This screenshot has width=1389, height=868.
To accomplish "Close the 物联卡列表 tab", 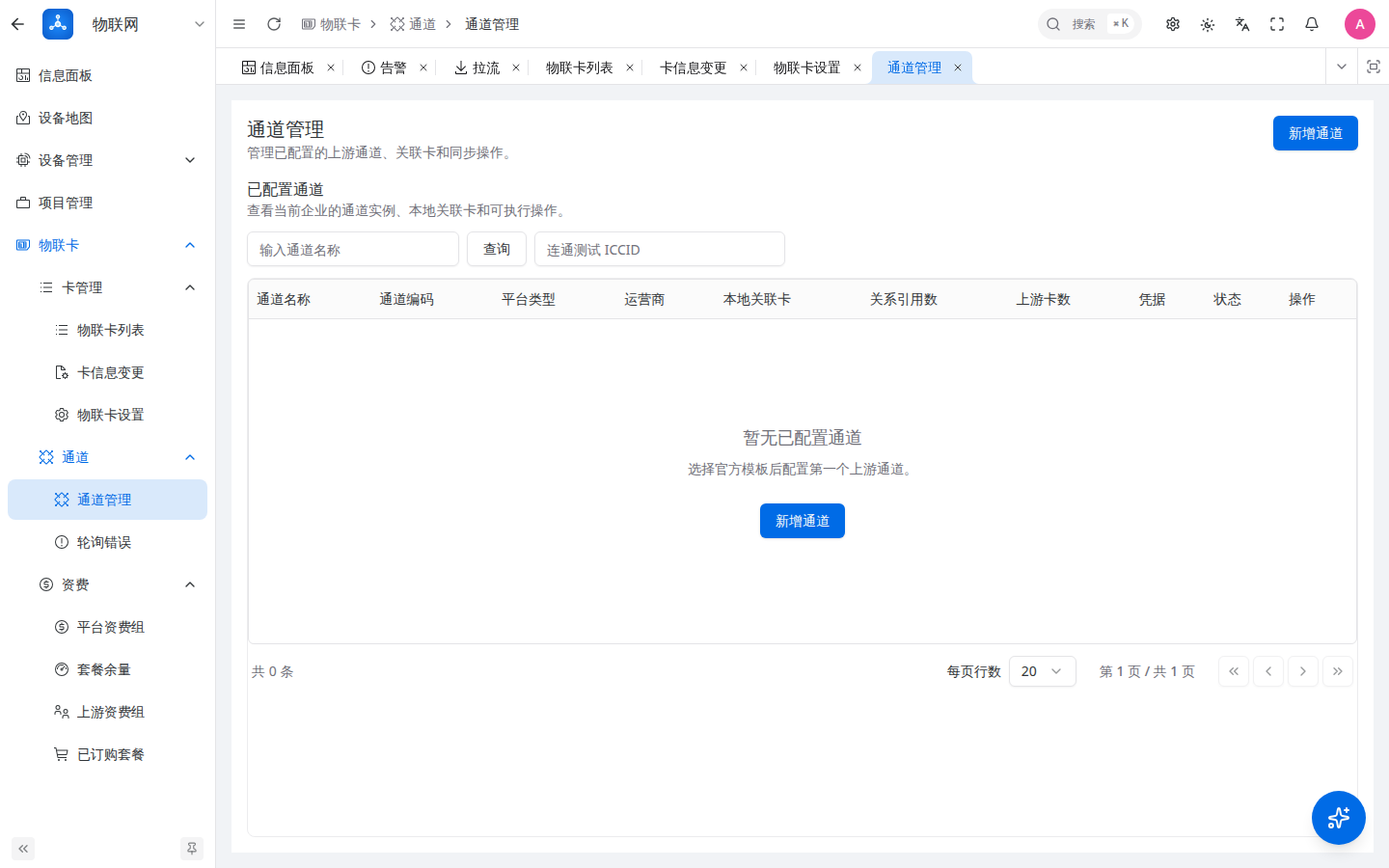I will 630,68.
